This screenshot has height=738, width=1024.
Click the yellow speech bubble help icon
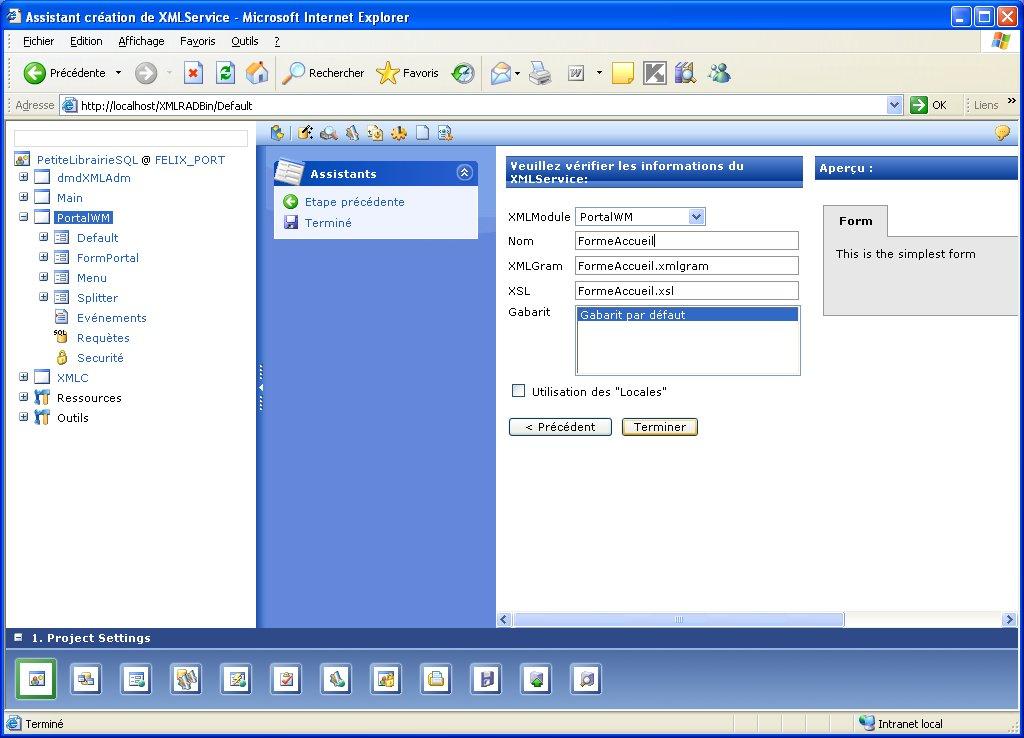(x=1001, y=133)
